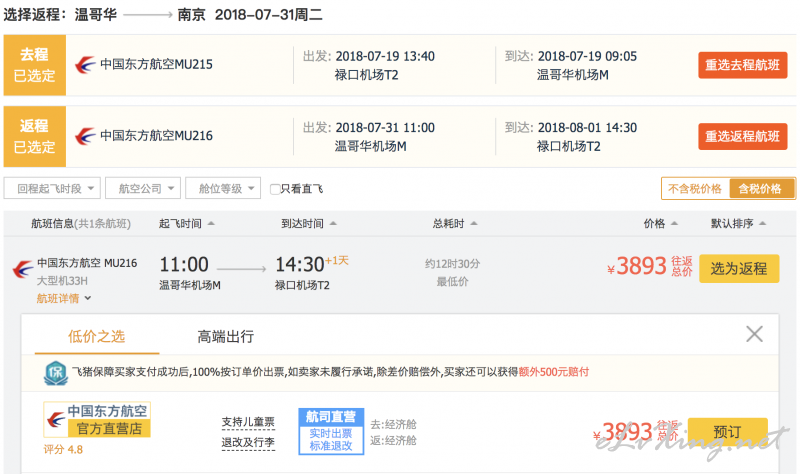Sort by price column arrow
Image resolution: width=800 pixels, height=474 pixels.
[674, 223]
